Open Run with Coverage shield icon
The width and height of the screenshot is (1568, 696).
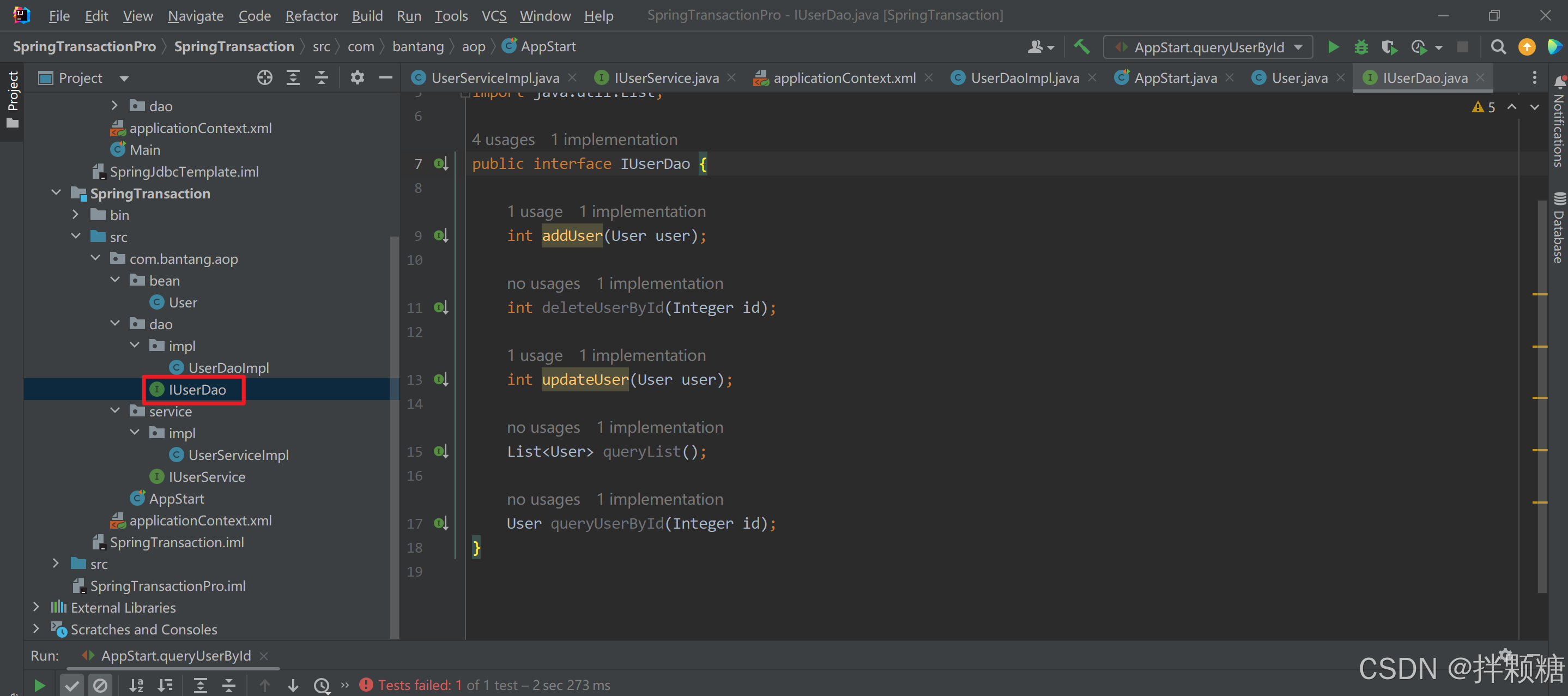[x=1389, y=47]
